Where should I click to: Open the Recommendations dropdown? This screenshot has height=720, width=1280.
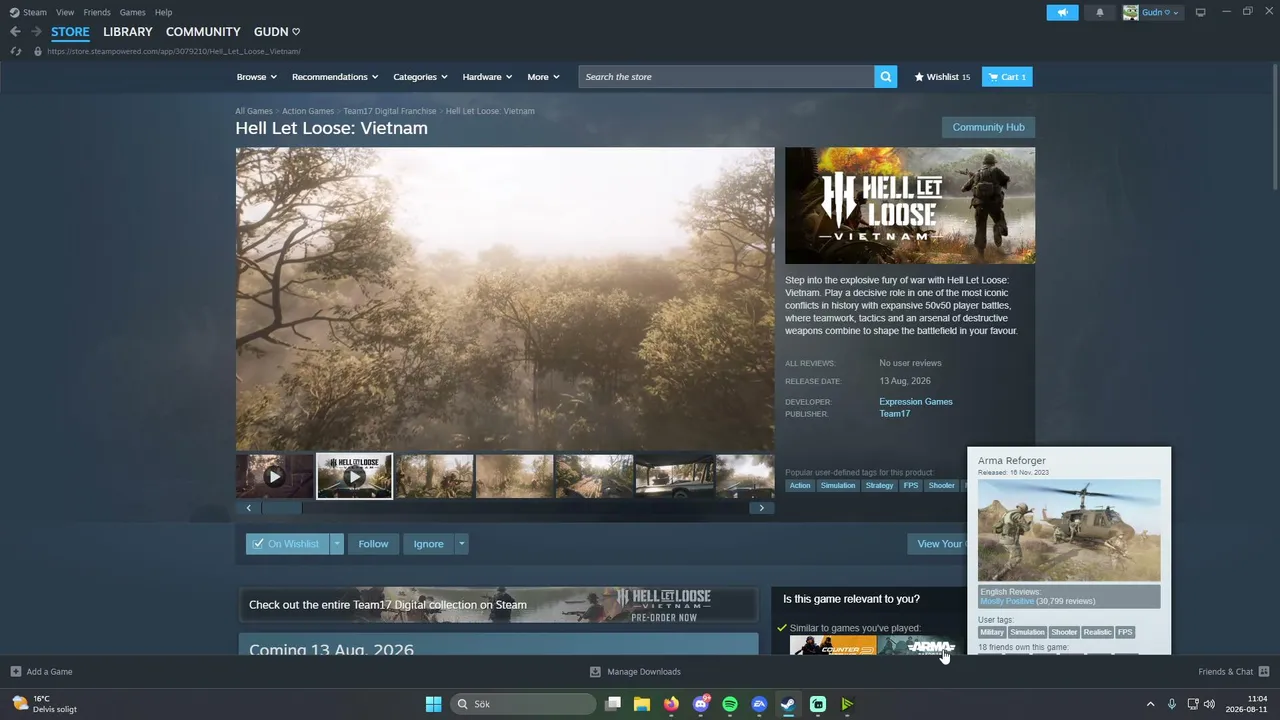[335, 77]
